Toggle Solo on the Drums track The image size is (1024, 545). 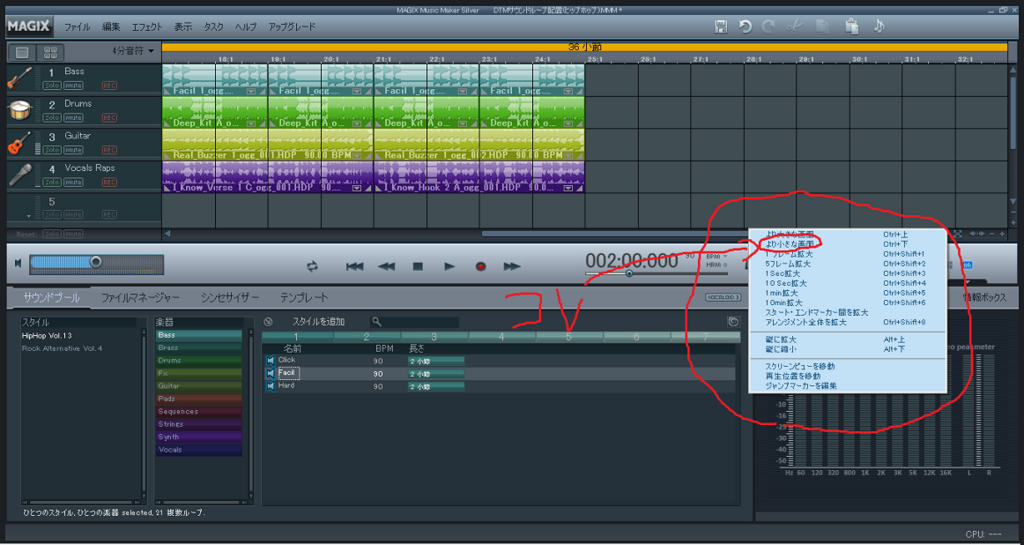click(x=51, y=118)
